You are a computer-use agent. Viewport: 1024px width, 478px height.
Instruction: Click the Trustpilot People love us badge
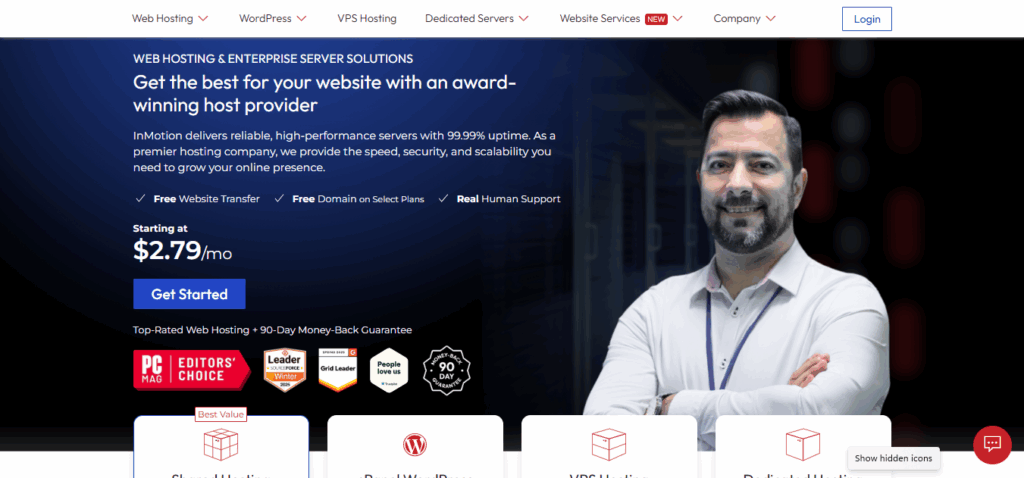click(389, 370)
